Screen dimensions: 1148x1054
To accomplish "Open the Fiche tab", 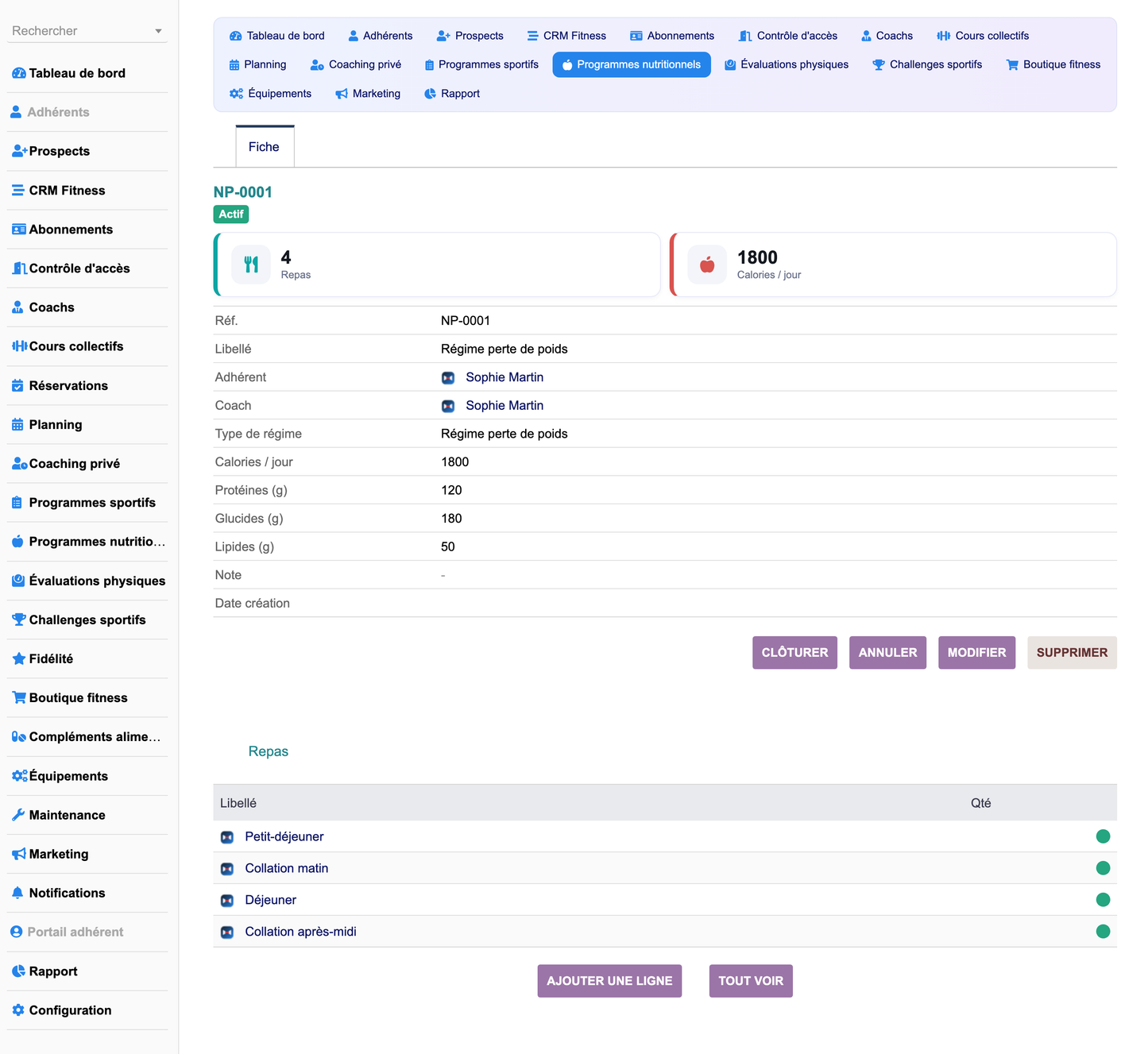I will click(x=265, y=147).
